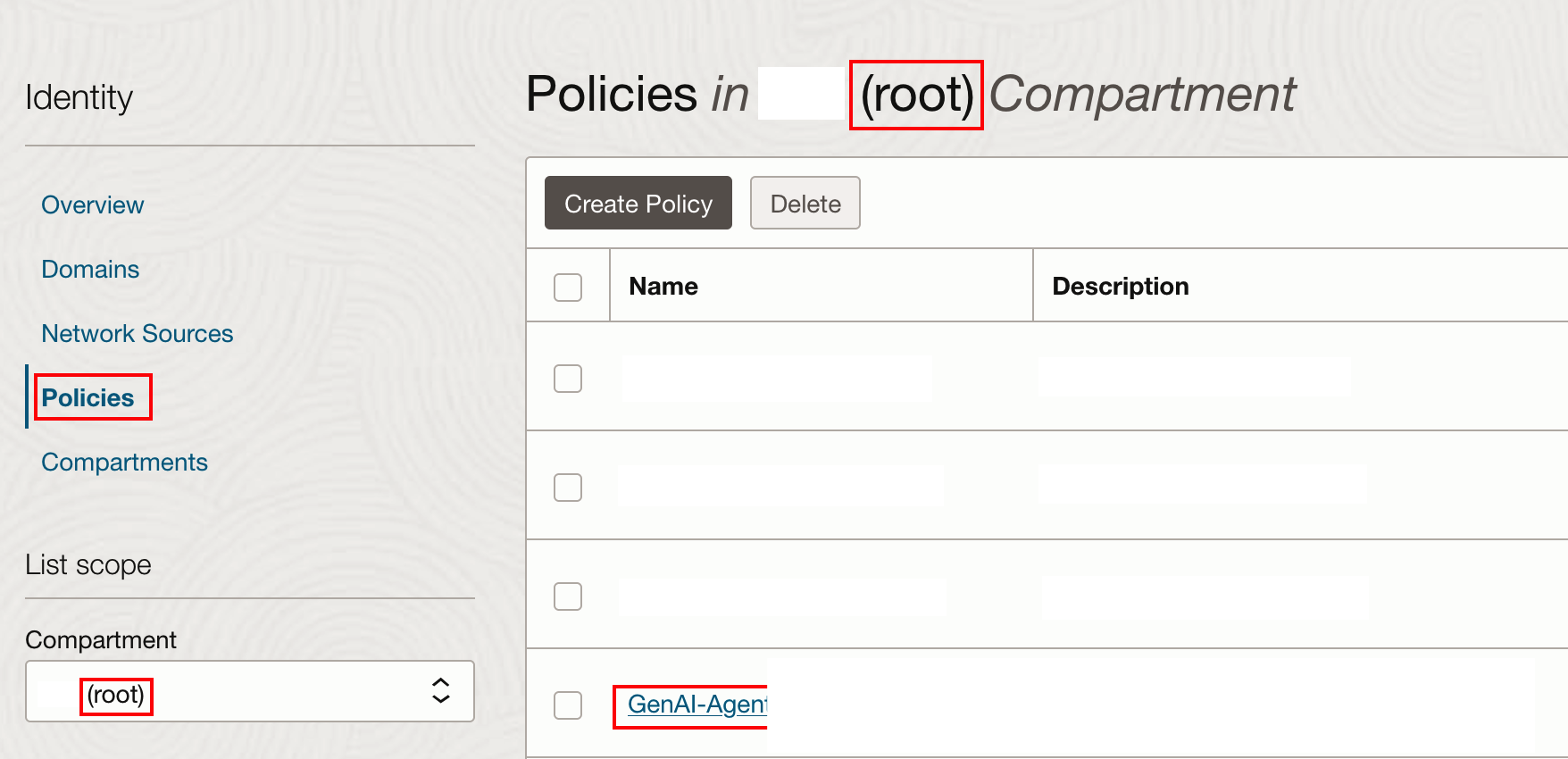Open the GenAI-Agent policy link
Viewport: 1568px width, 759px height.
(695, 705)
